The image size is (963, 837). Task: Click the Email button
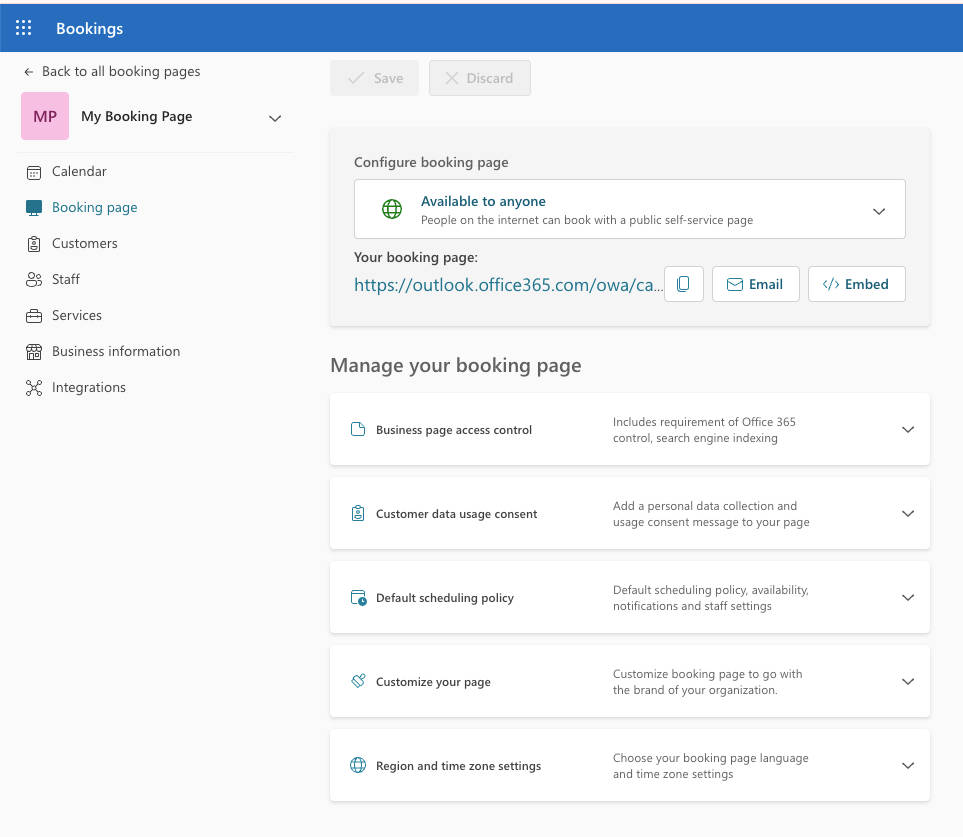click(x=755, y=284)
